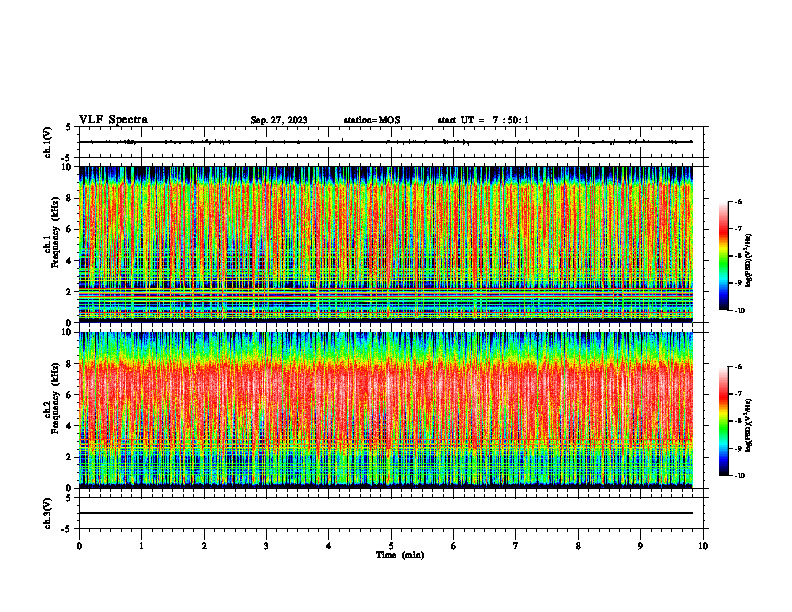Click the 'station=MOS' header label
Viewport: 792px width, 612px height.
(x=372, y=120)
